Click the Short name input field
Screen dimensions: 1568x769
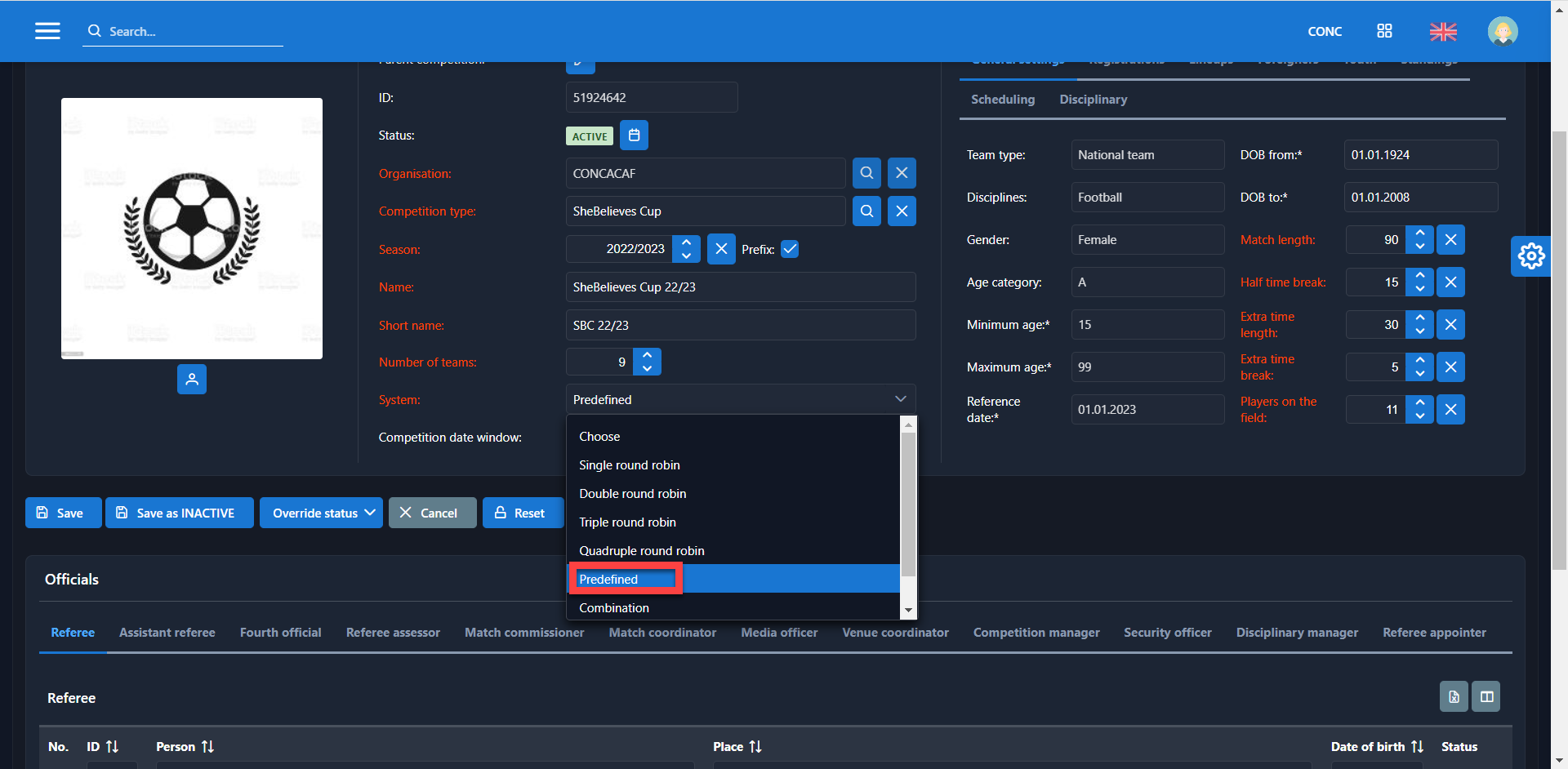(740, 325)
